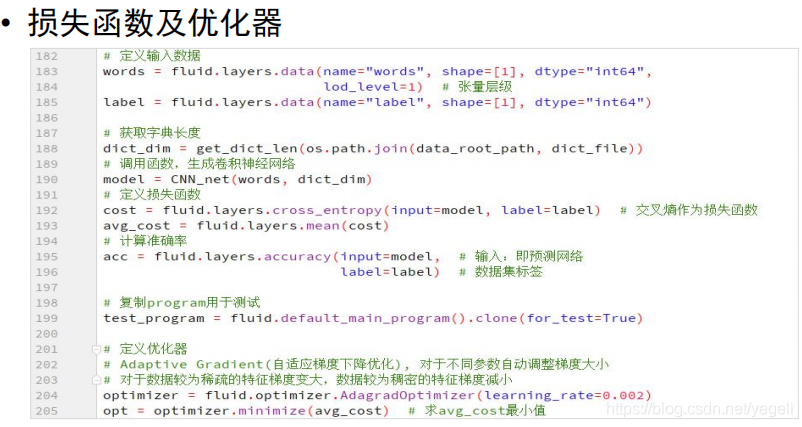Click the comment '# 定义优化器'
Screen dimensions: 802x427
click(x=145, y=349)
